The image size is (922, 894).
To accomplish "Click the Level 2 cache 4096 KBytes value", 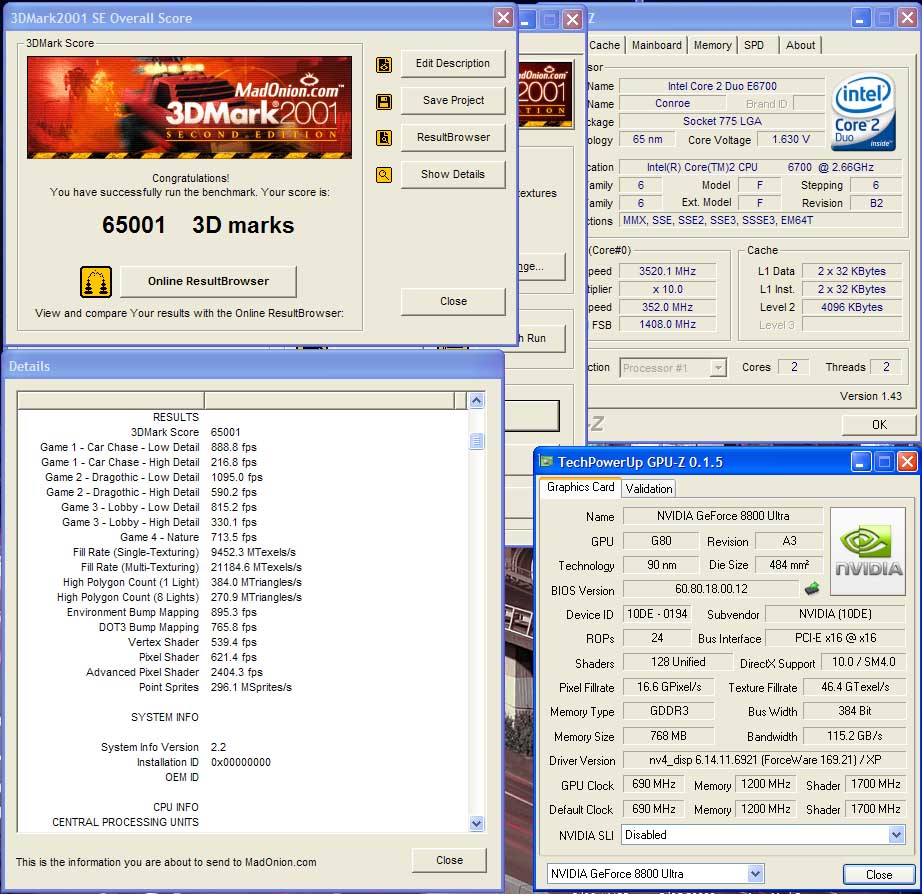I will tap(852, 307).
